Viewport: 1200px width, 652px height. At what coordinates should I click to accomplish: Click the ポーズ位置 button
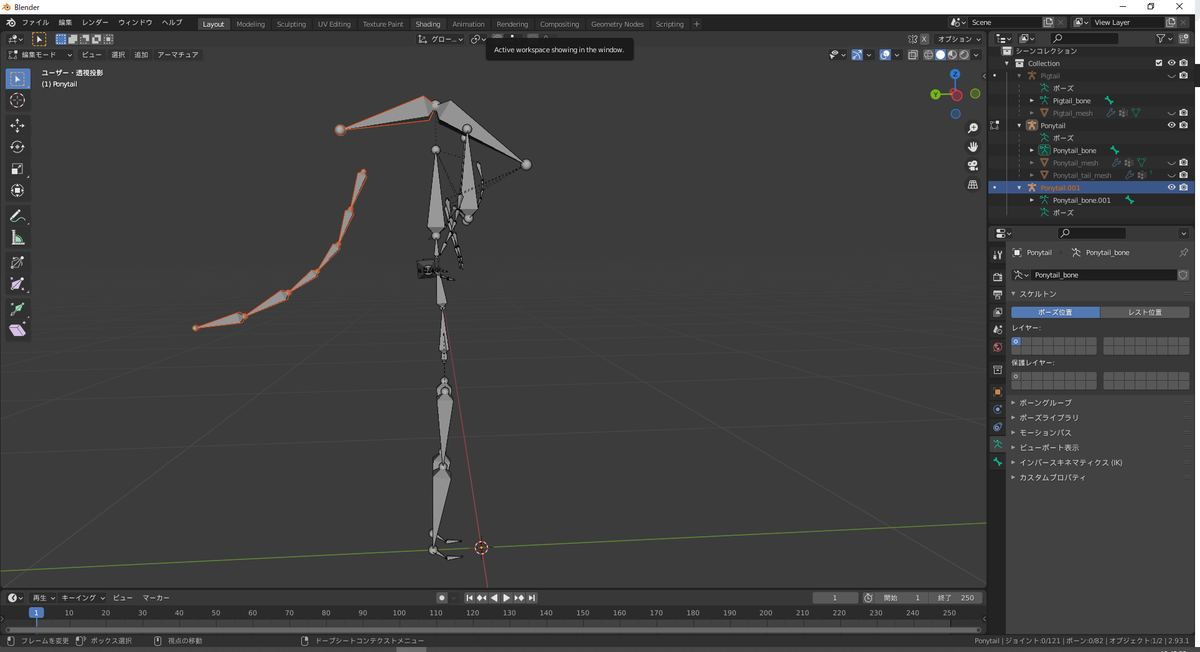point(1055,312)
